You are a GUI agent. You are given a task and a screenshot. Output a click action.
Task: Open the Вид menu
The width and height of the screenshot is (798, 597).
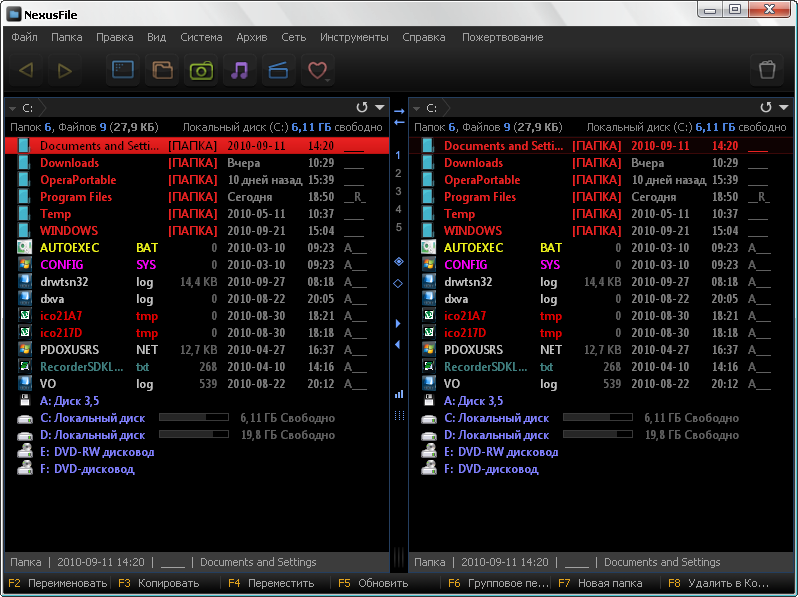point(156,37)
